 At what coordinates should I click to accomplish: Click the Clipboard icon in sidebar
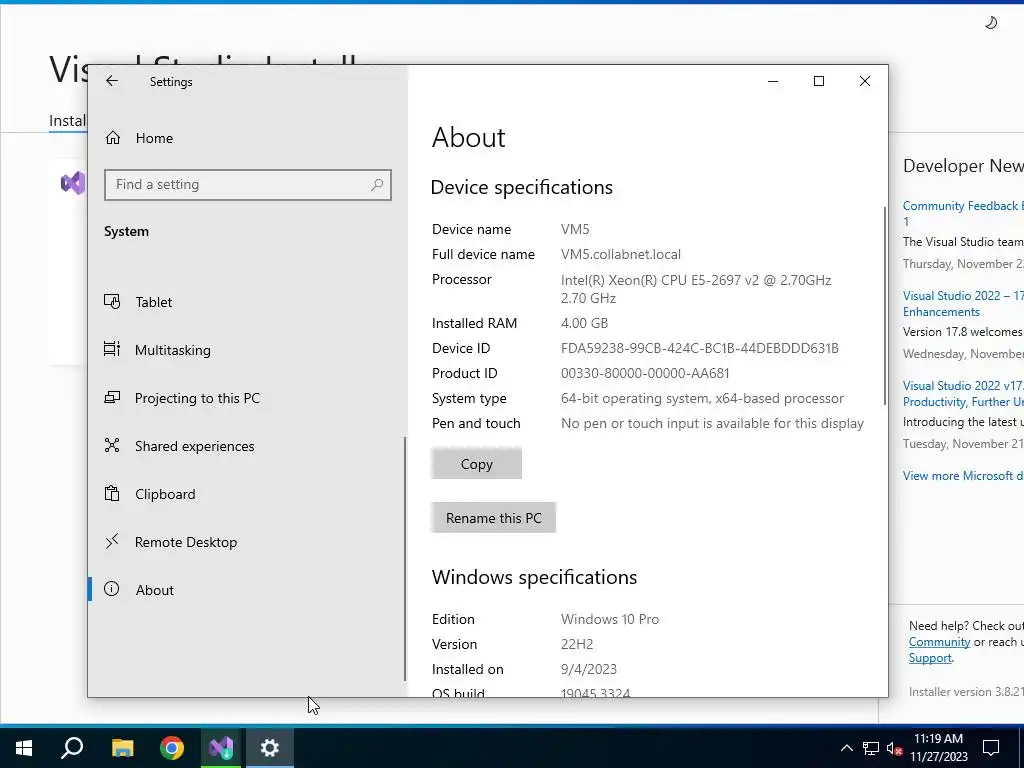coord(112,494)
